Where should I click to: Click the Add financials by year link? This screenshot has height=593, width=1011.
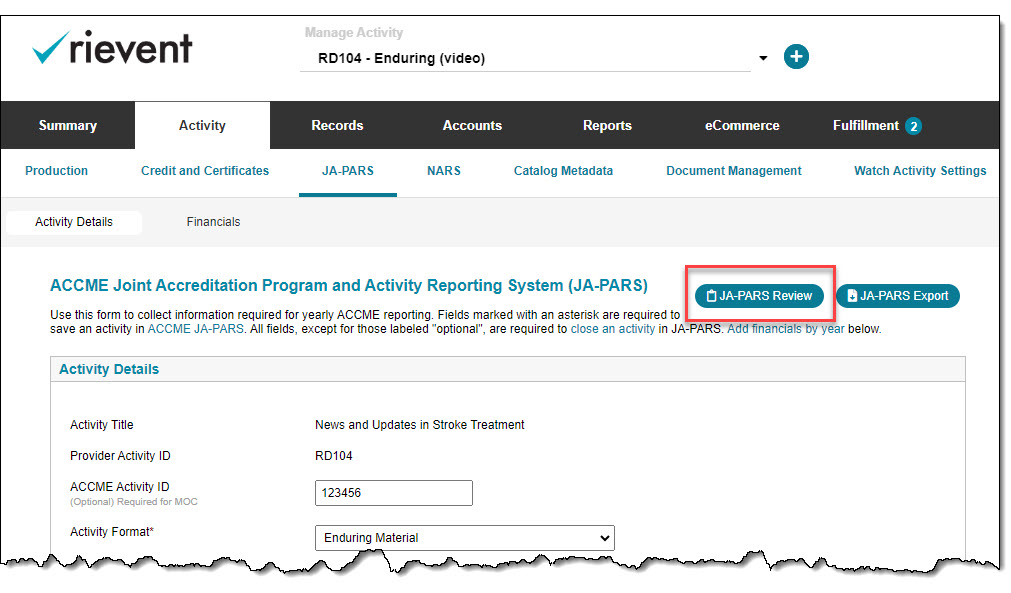[785, 329]
